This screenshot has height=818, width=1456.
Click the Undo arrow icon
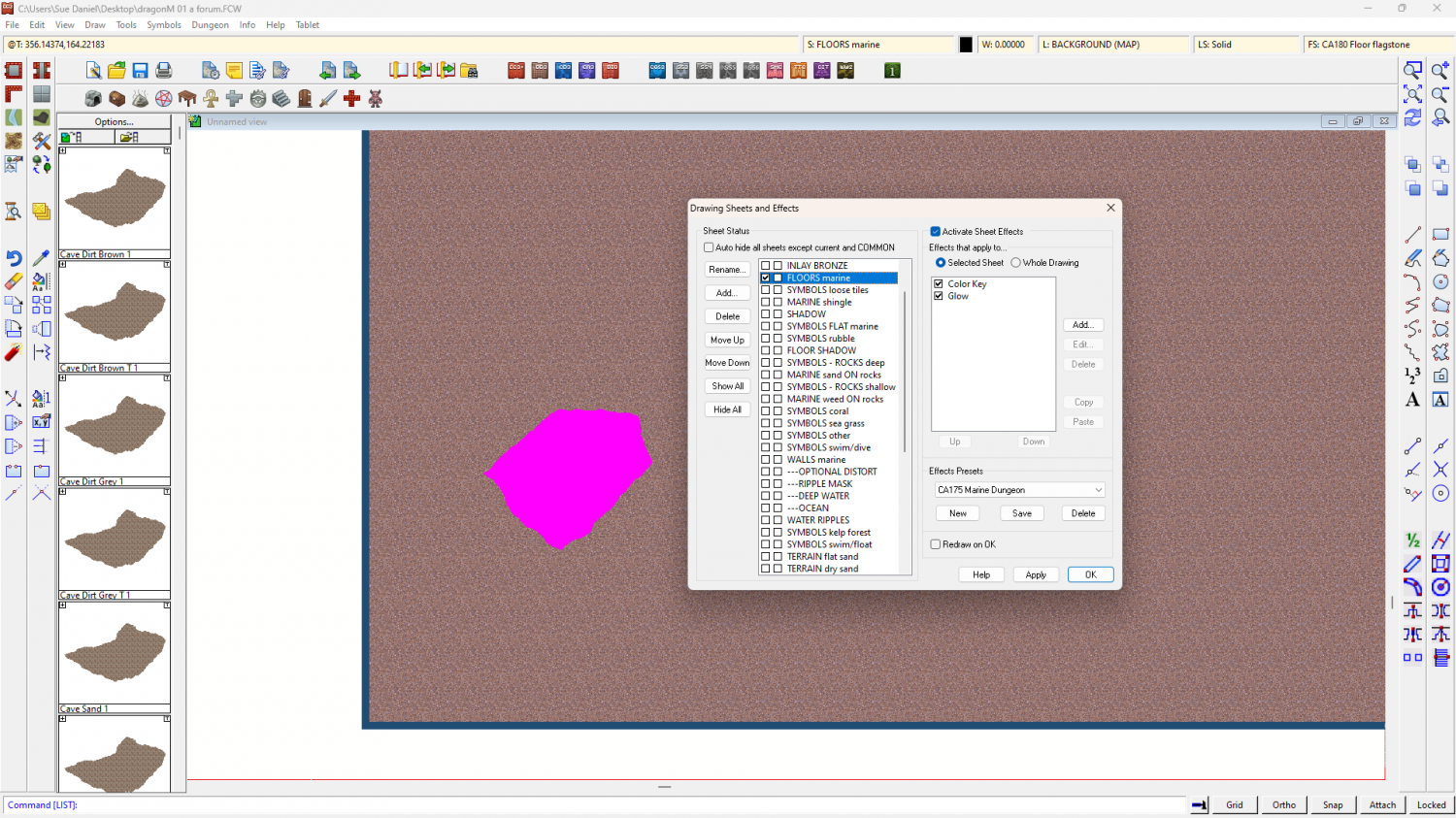point(14,258)
